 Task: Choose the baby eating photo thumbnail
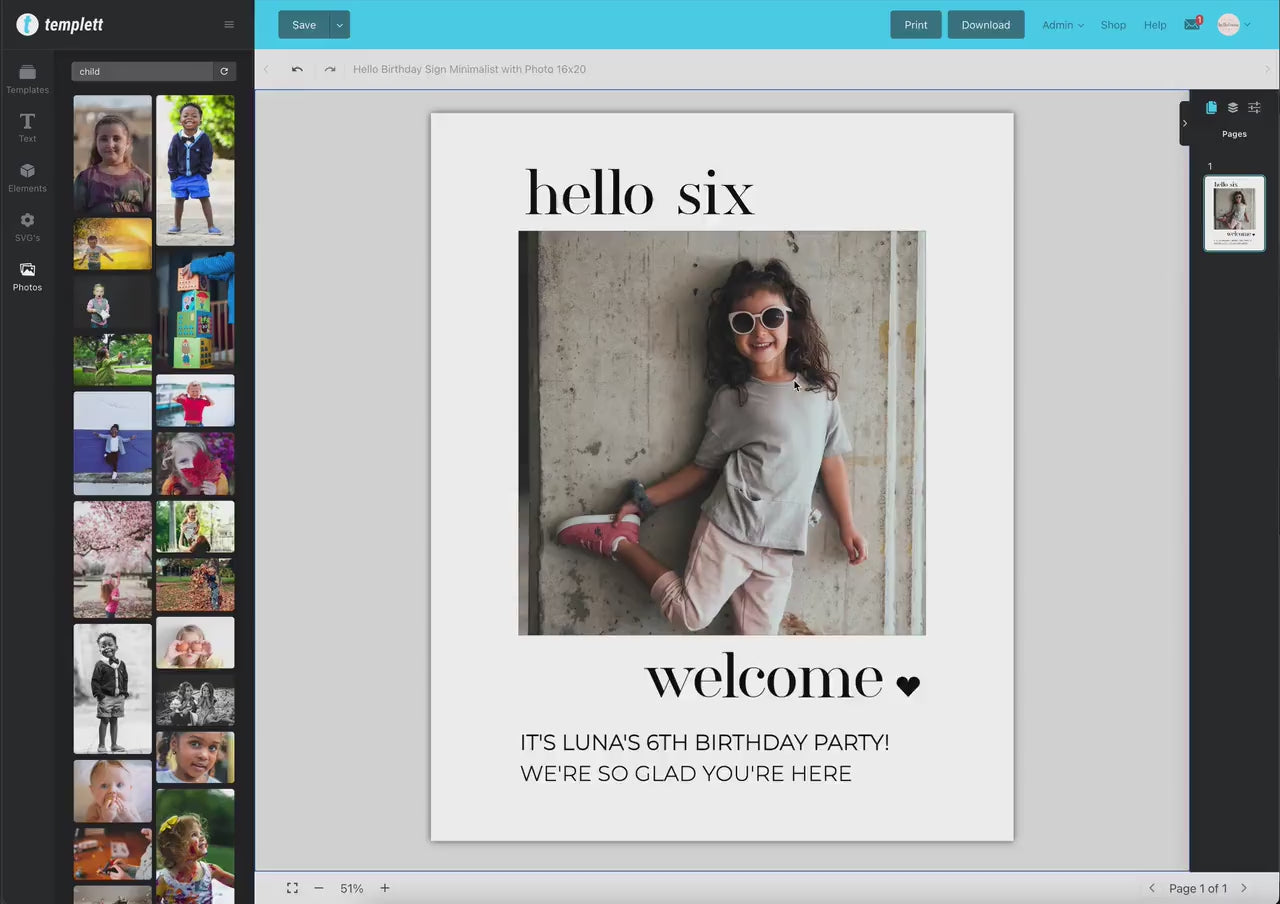(113, 791)
